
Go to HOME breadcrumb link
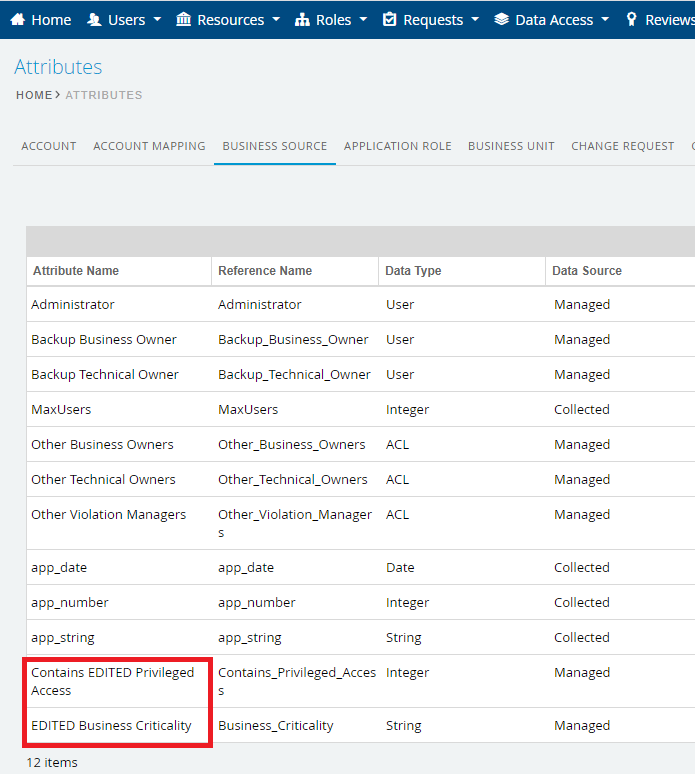pyautogui.click(x=33, y=95)
